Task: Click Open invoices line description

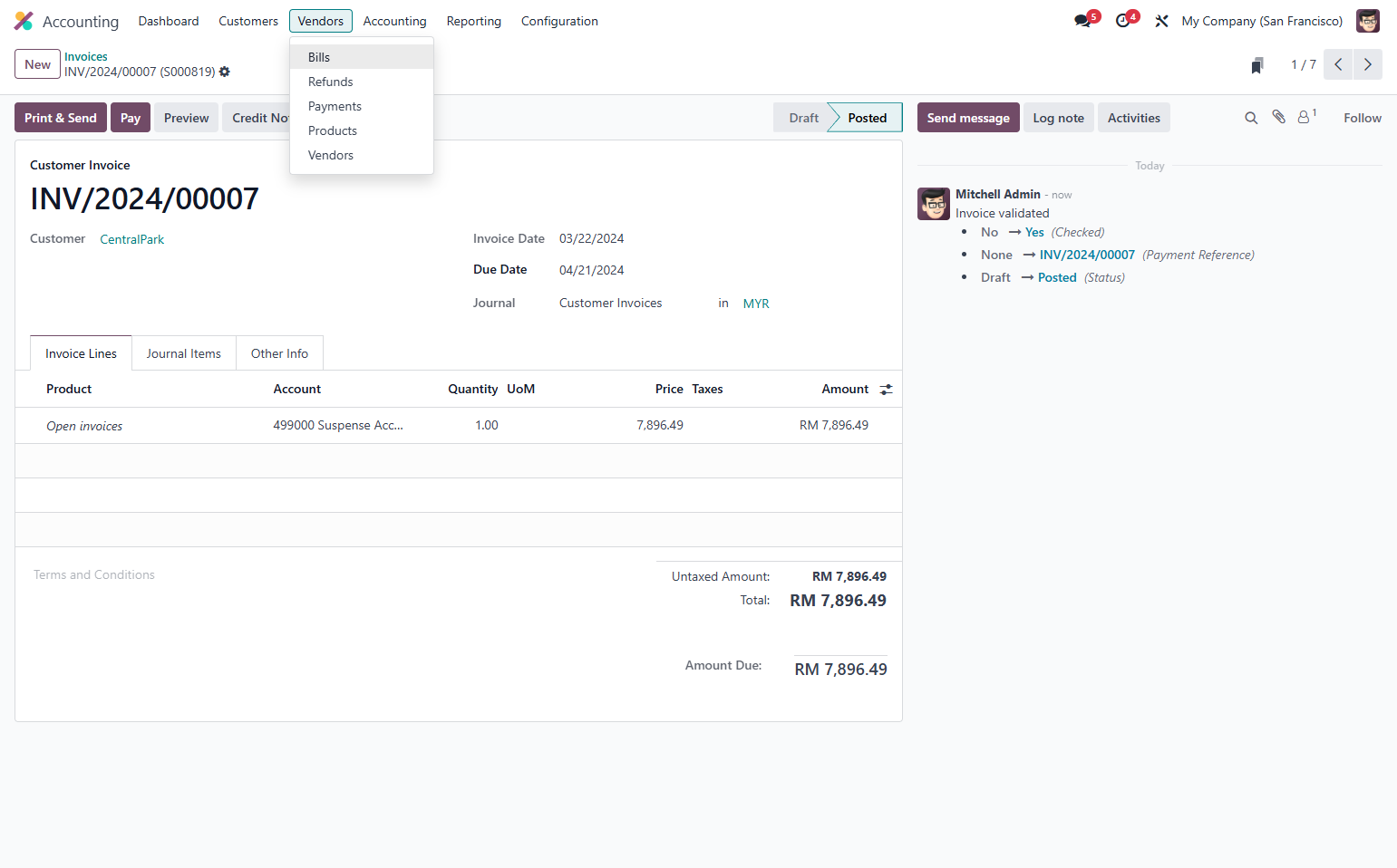Action: pos(84,426)
